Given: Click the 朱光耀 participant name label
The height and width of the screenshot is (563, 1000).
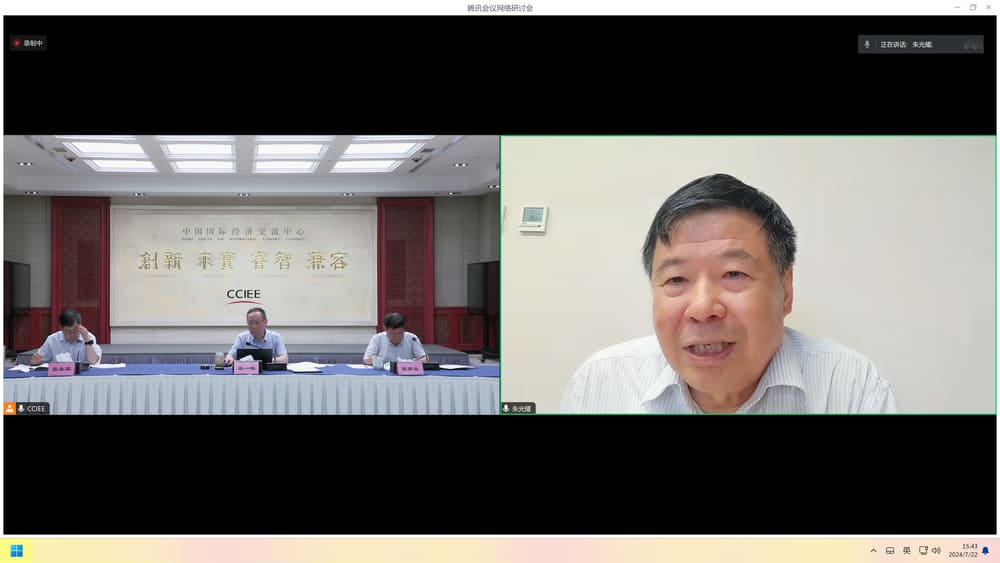Looking at the screenshot, I should pos(522,408).
